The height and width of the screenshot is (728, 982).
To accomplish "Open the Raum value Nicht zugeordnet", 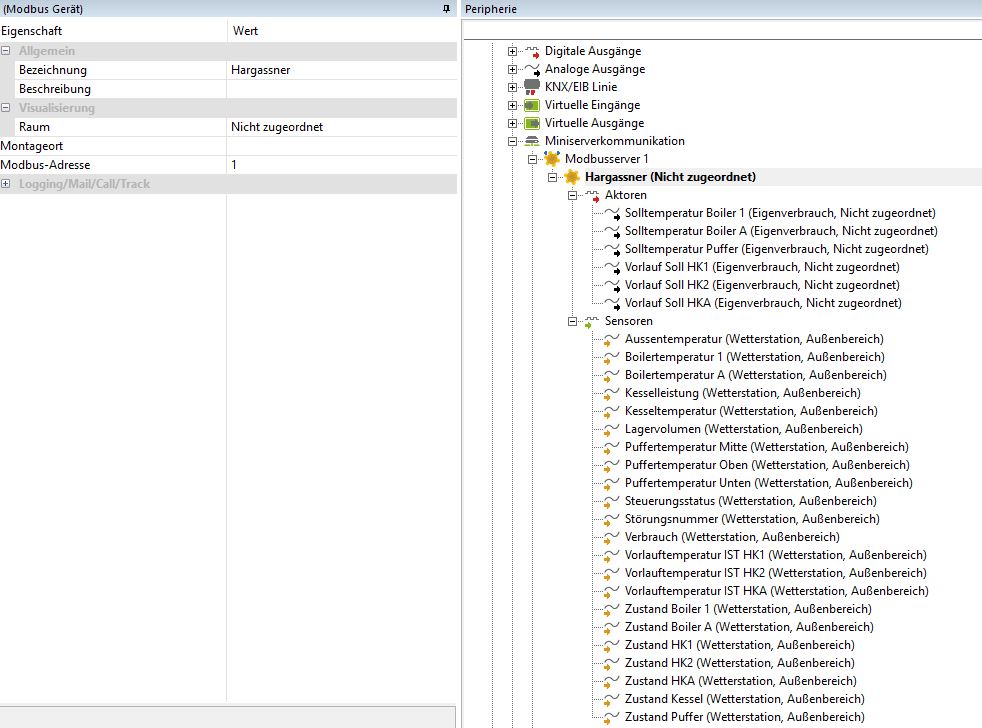I will point(342,127).
